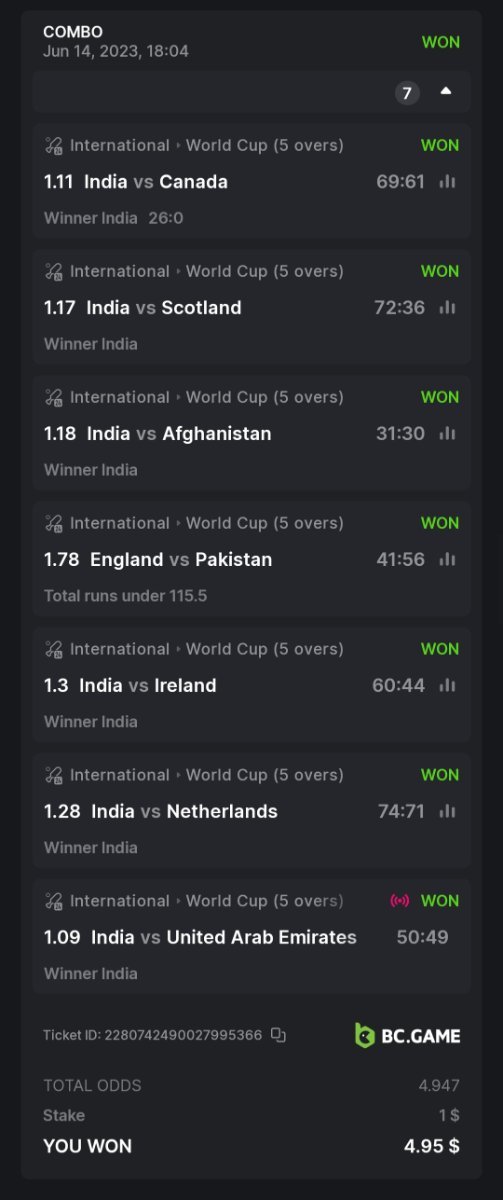The height and width of the screenshot is (1200, 503).
Task: Open stats icon for India vs Ireland
Action: (447, 685)
